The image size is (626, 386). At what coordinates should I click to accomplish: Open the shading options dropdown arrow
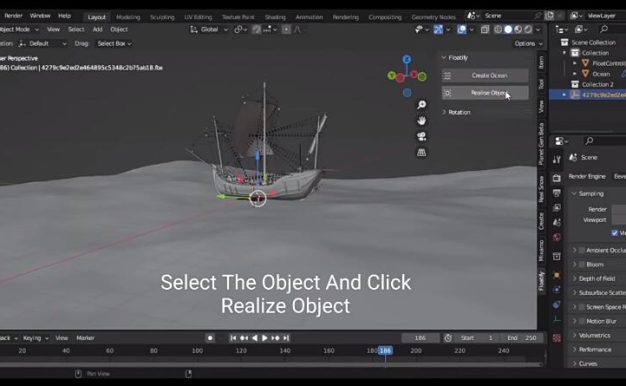tap(538, 30)
